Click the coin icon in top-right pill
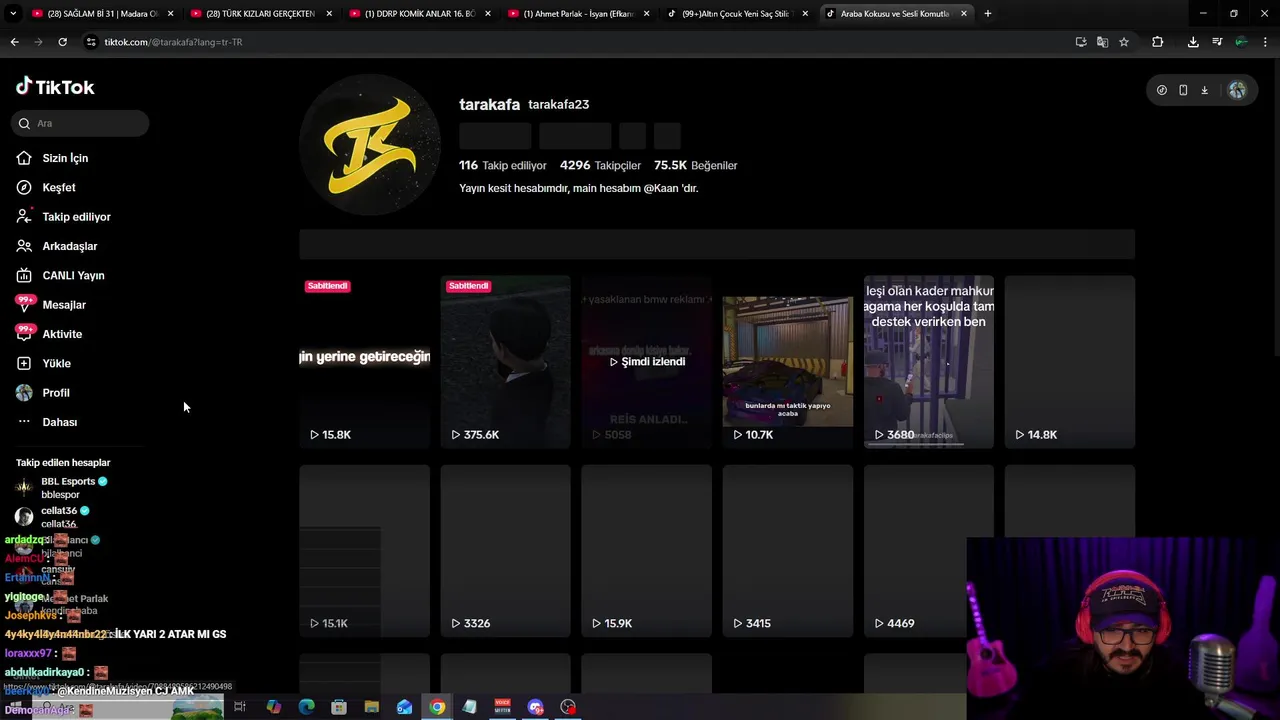Screen dimensions: 1280x720 click(x=1162, y=90)
